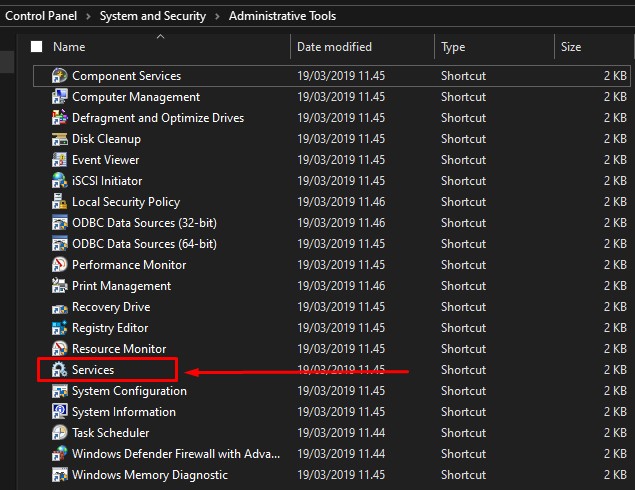Click the ODBC Data Sources (32-bit) icon
This screenshot has width=635, height=490.
(60, 223)
